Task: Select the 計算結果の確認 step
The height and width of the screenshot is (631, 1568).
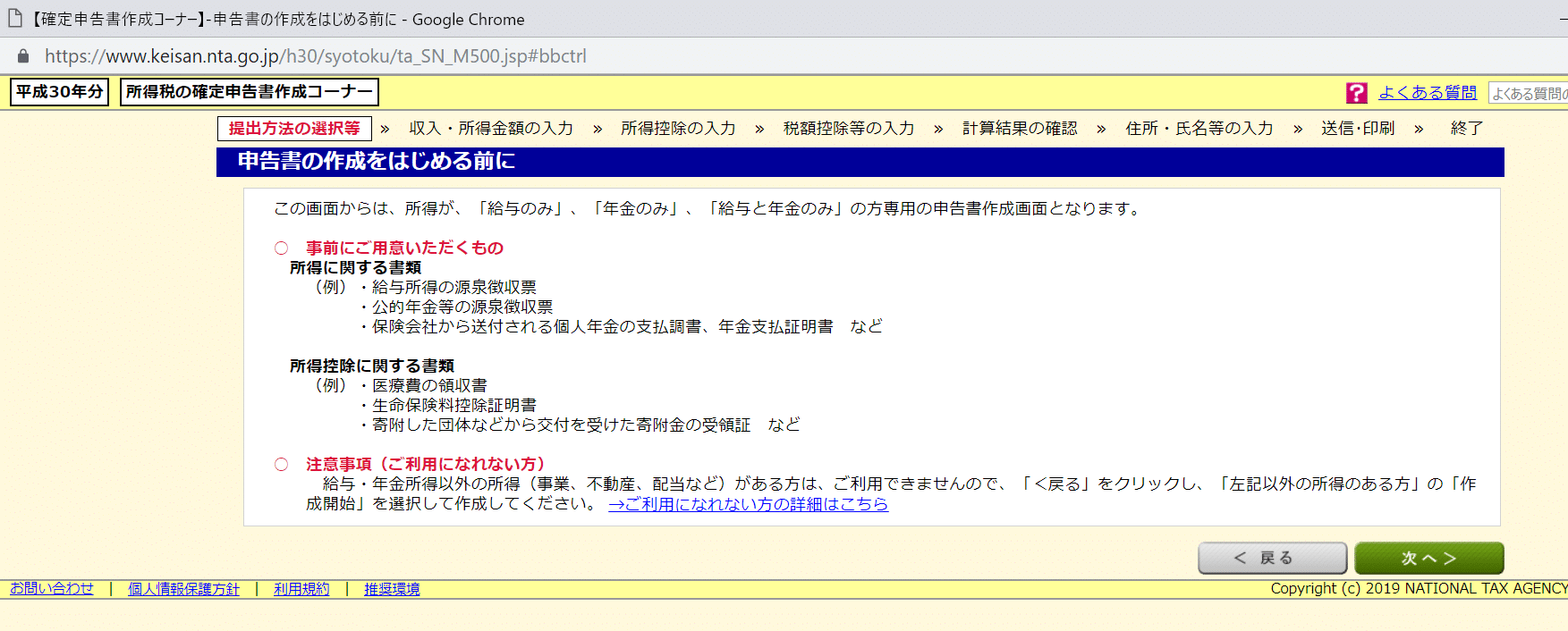Action: [1020, 129]
